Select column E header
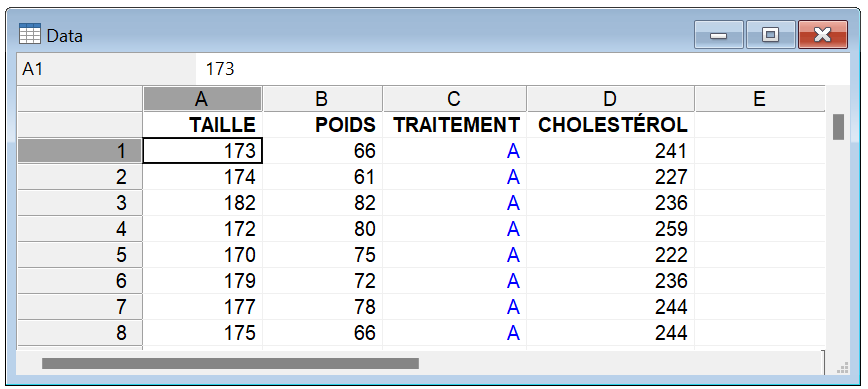Screen dimensions: 868x389 pyautogui.click(x=760, y=98)
